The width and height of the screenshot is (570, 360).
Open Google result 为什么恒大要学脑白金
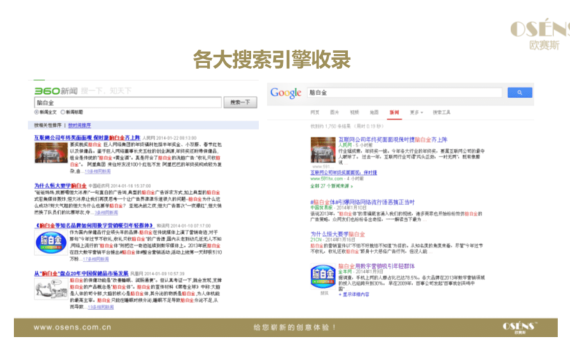(337, 234)
